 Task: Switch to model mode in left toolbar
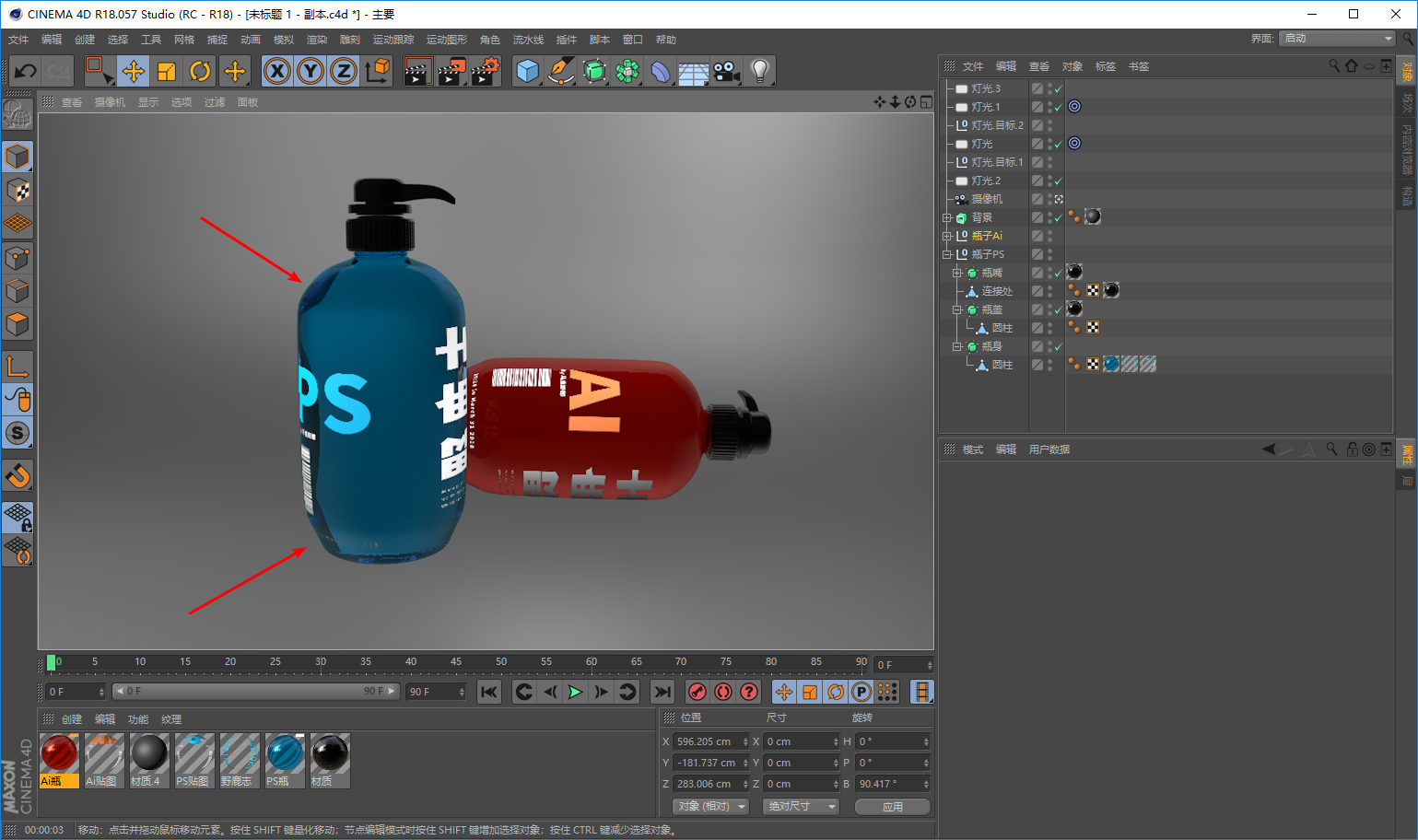click(x=18, y=157)
